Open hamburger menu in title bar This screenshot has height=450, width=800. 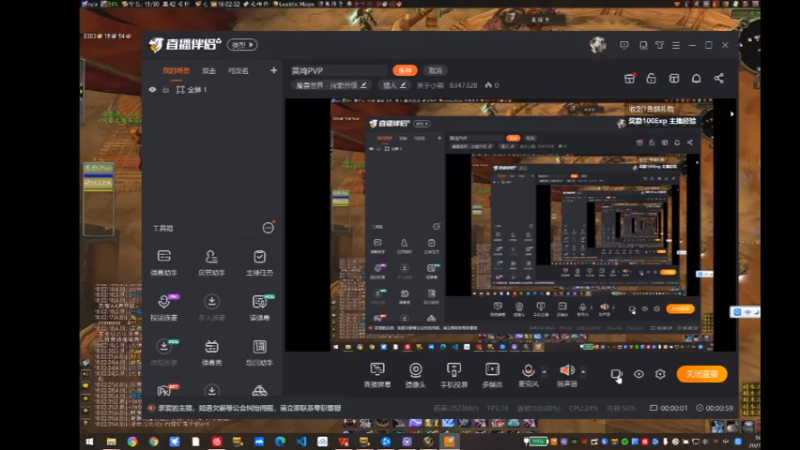point(676,45)
